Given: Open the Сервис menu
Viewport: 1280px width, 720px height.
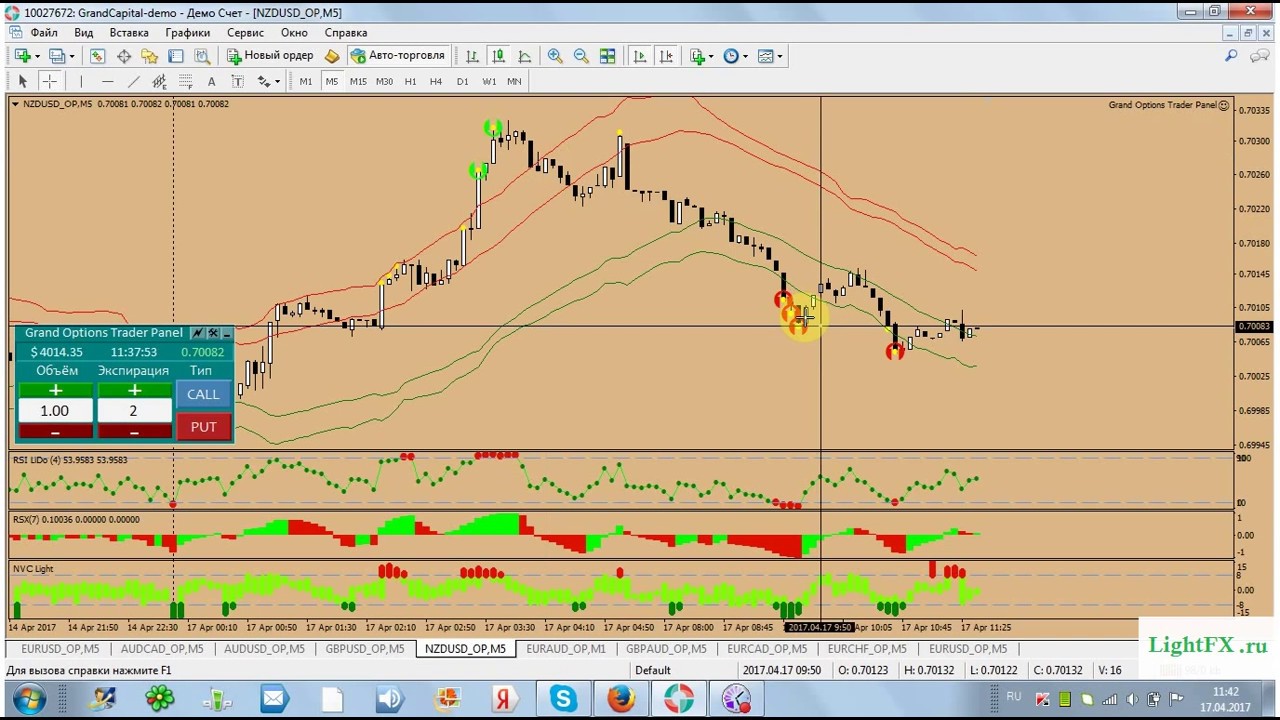Looking at the screenshot, I should (246, 33).
